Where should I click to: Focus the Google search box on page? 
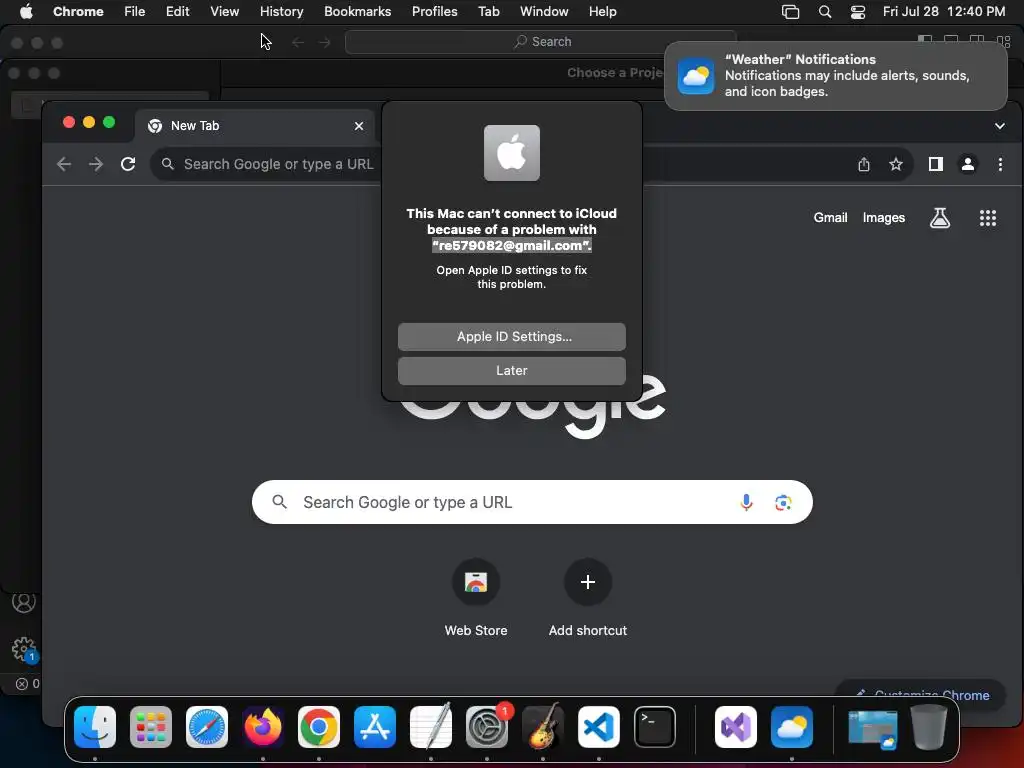[532, 502]
